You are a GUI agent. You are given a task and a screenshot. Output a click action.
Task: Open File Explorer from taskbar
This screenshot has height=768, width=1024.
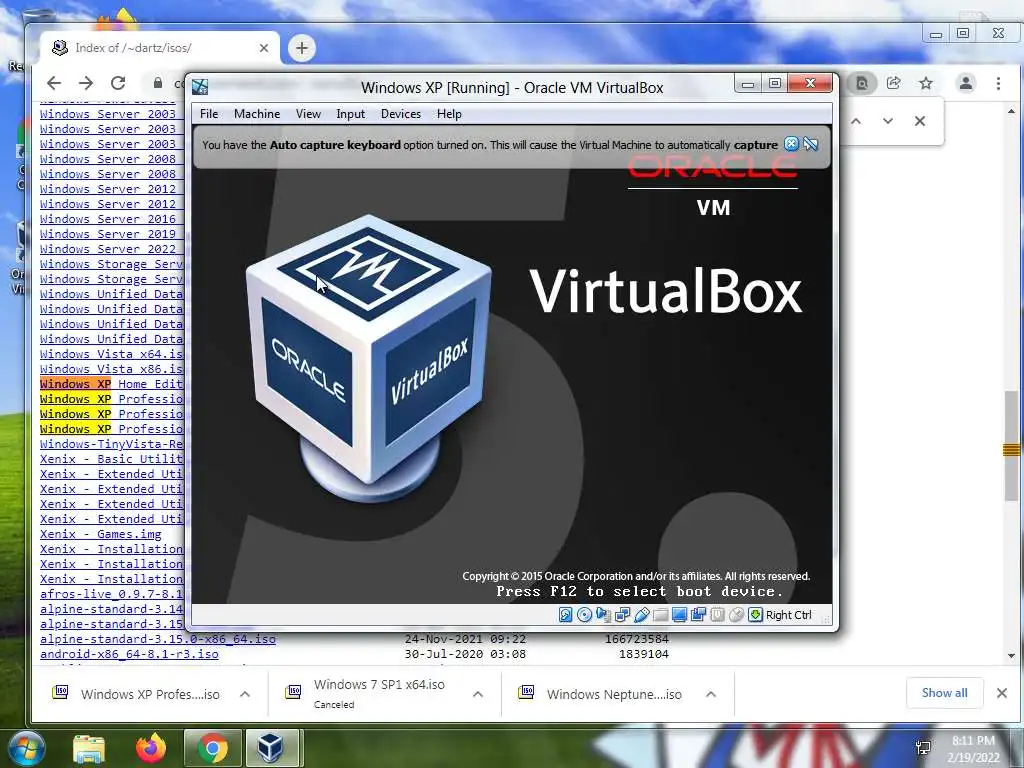[x=89, y=748]
